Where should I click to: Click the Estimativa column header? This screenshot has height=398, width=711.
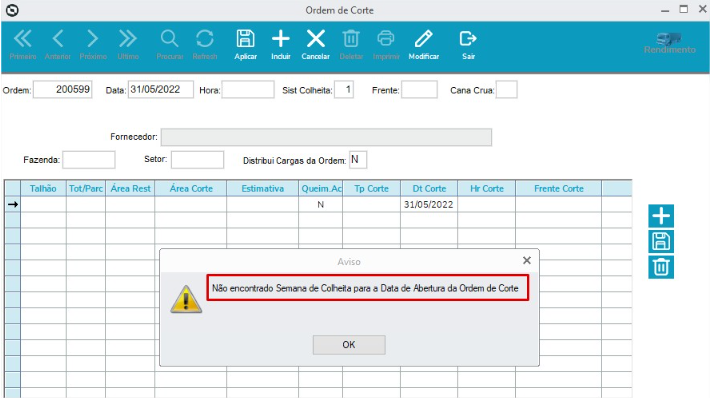(263, 189)
